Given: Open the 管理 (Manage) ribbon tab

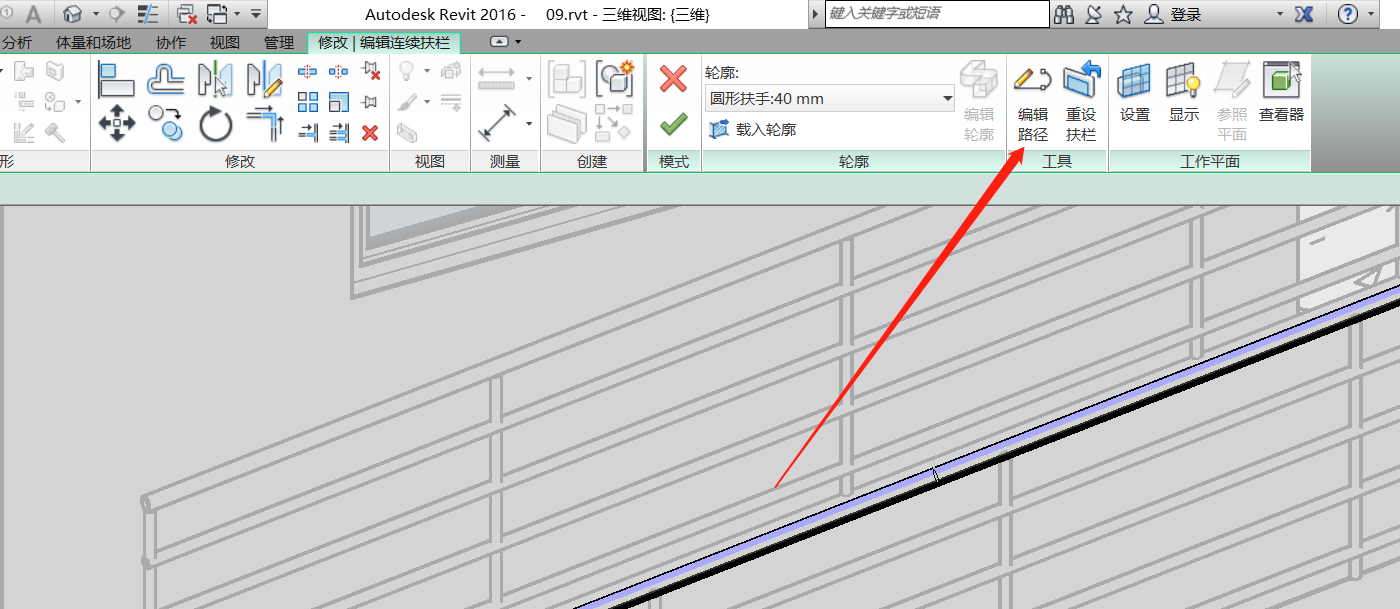Looking at the screenshot, I should [x=279, y=43].
